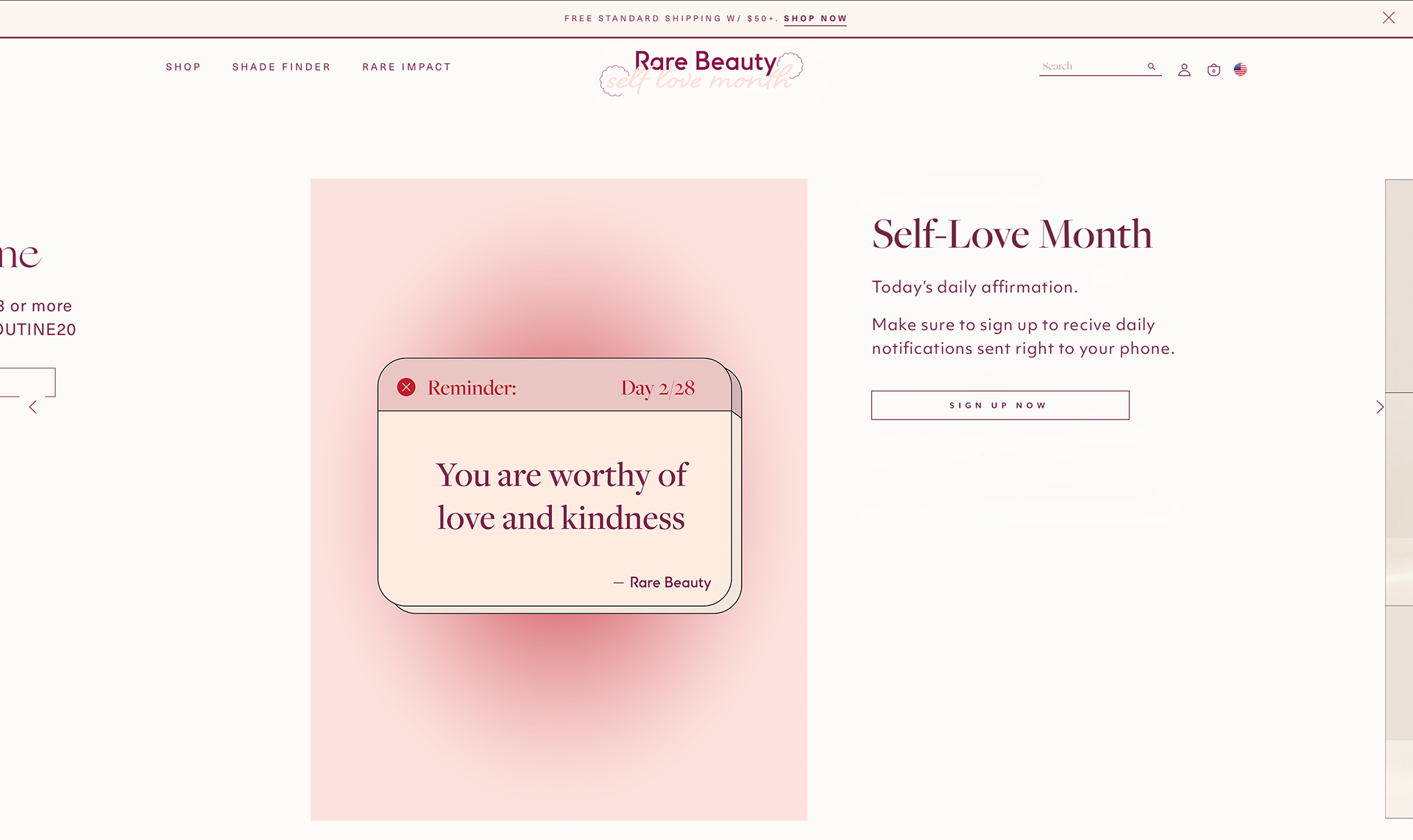
Task: Click the Shop Now link in banner
Action: (x=815, y=18)
